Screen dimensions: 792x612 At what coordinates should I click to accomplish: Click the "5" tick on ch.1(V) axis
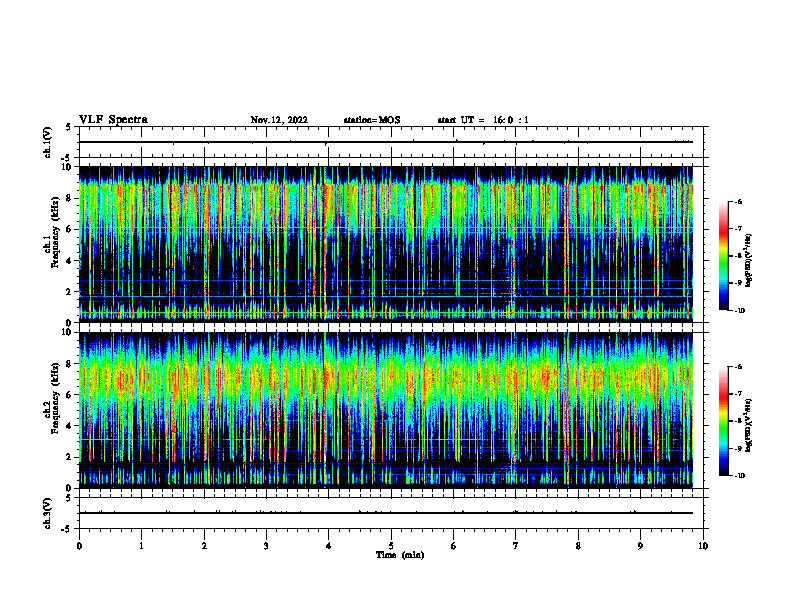coord(69,127)
